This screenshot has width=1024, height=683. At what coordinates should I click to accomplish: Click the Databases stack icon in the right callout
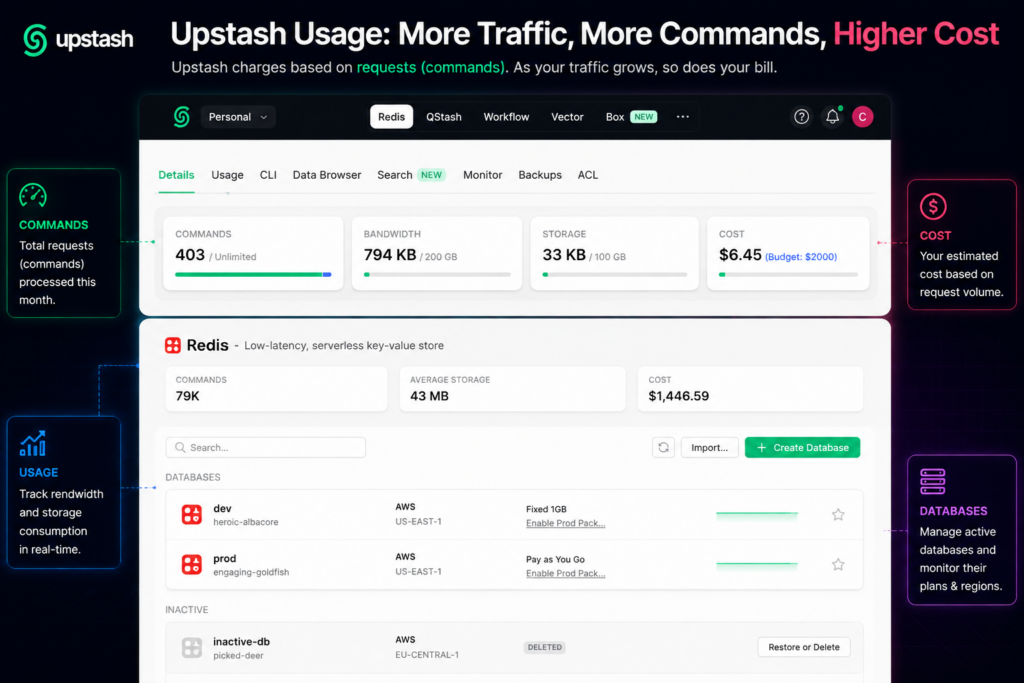933,481
